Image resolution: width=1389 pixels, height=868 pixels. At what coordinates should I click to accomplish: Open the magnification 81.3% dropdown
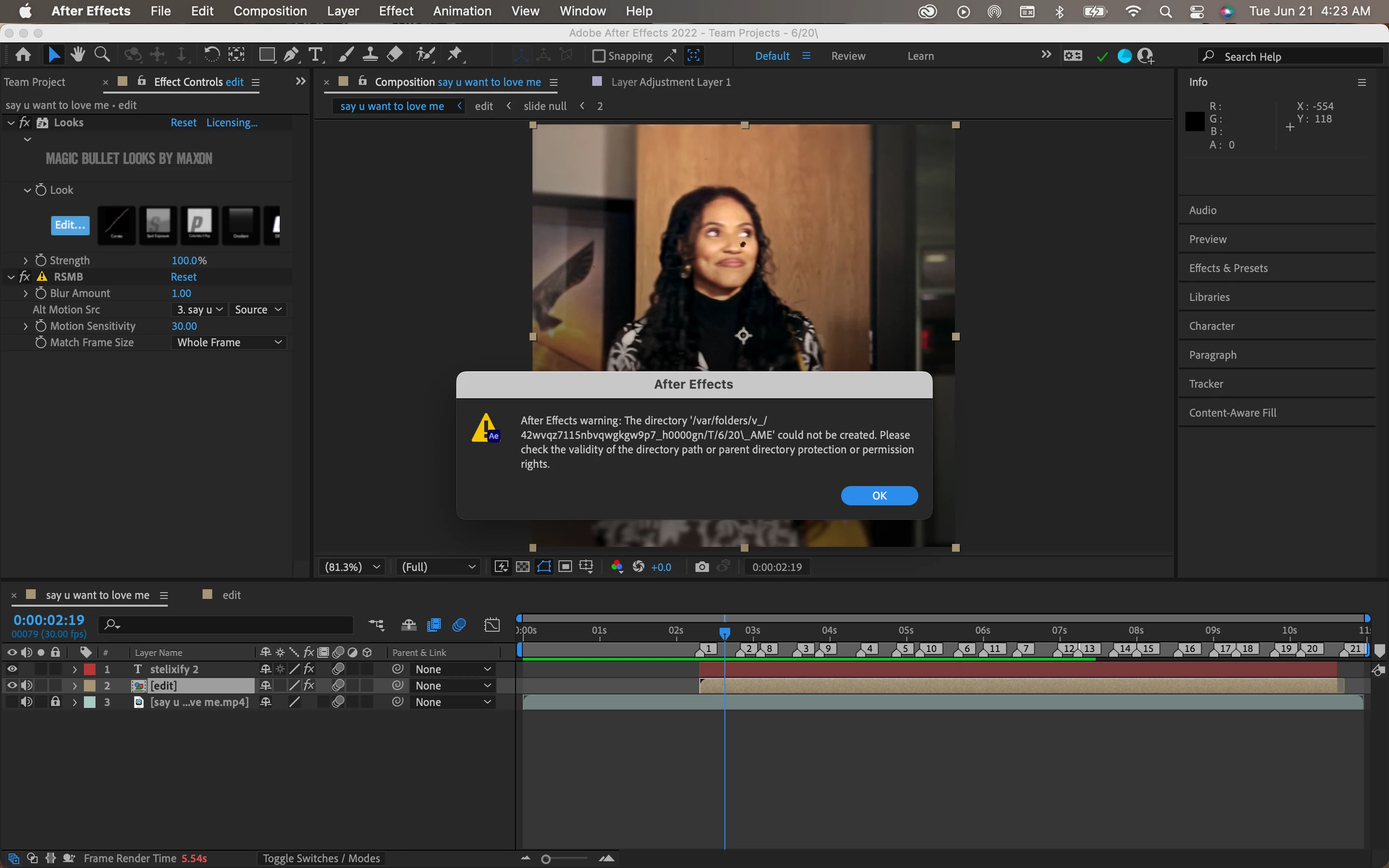coord(352,567)
